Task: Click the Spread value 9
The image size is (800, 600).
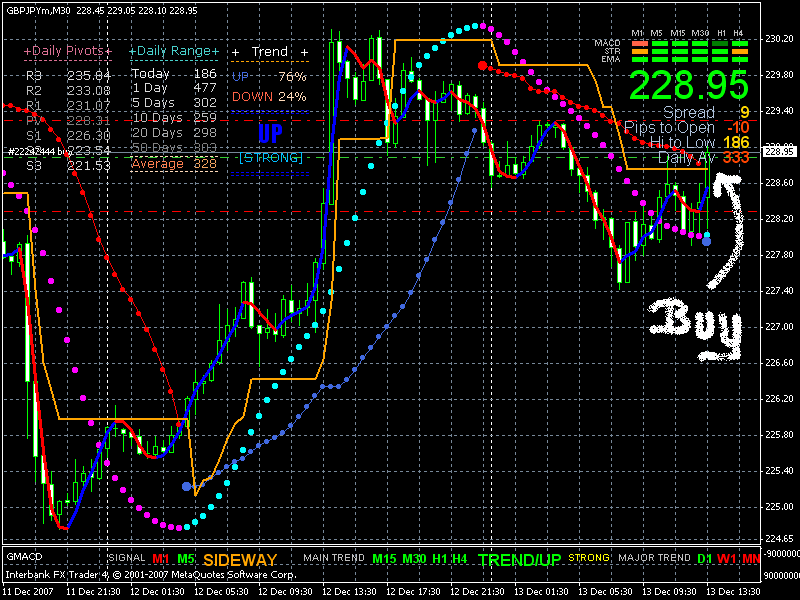Action: click(x=745, y=112)
